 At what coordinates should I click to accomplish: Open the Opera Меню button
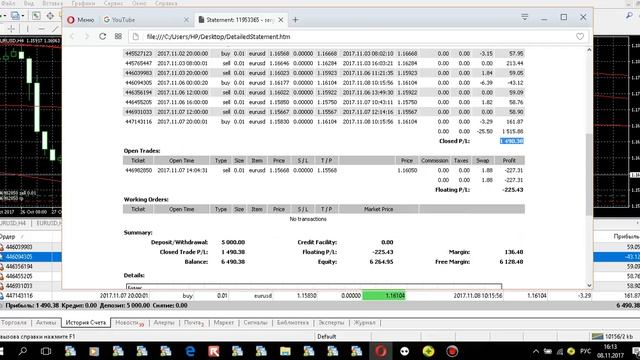point(80,20)
